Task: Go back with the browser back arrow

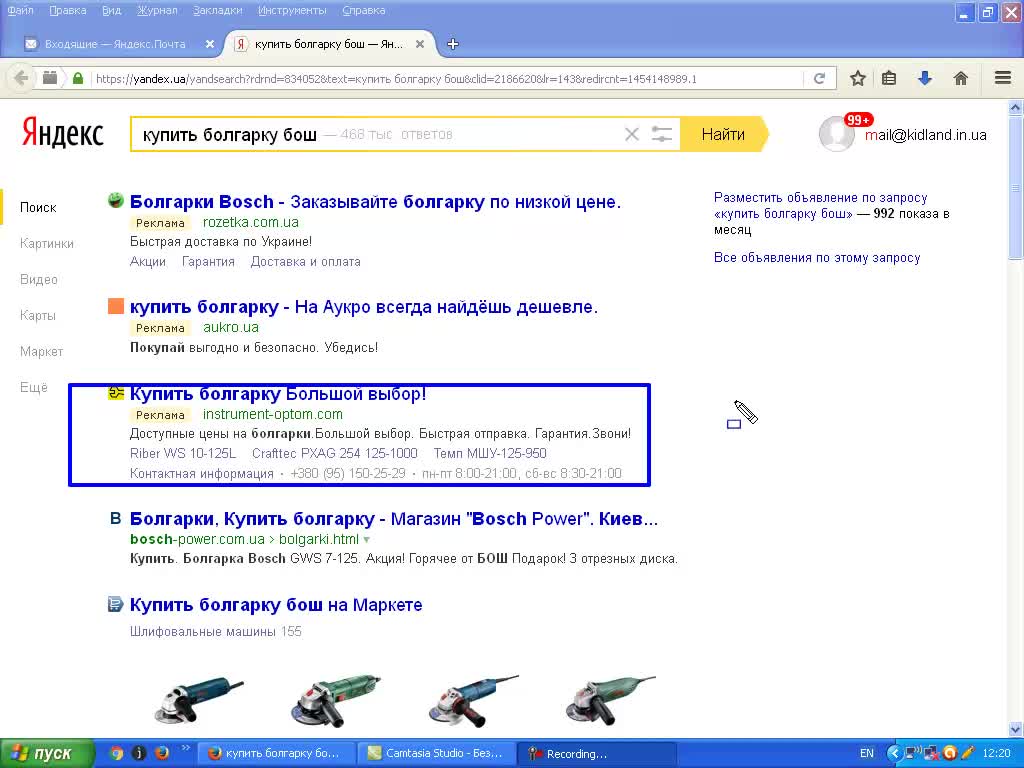Action: coord(21,78)
